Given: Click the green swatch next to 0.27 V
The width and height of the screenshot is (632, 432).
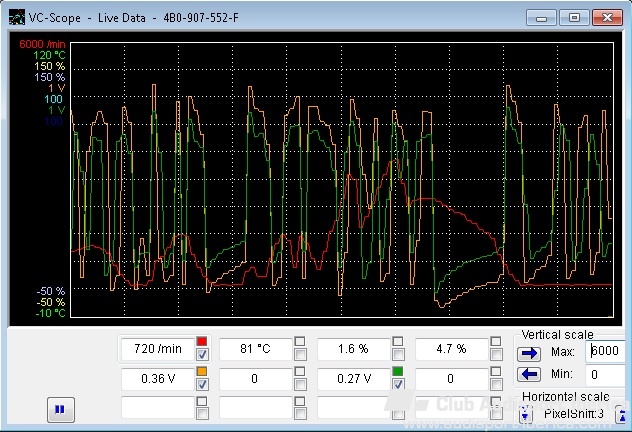Looking at the screenshot, I should pyautogui.click(x=398, y=372).
